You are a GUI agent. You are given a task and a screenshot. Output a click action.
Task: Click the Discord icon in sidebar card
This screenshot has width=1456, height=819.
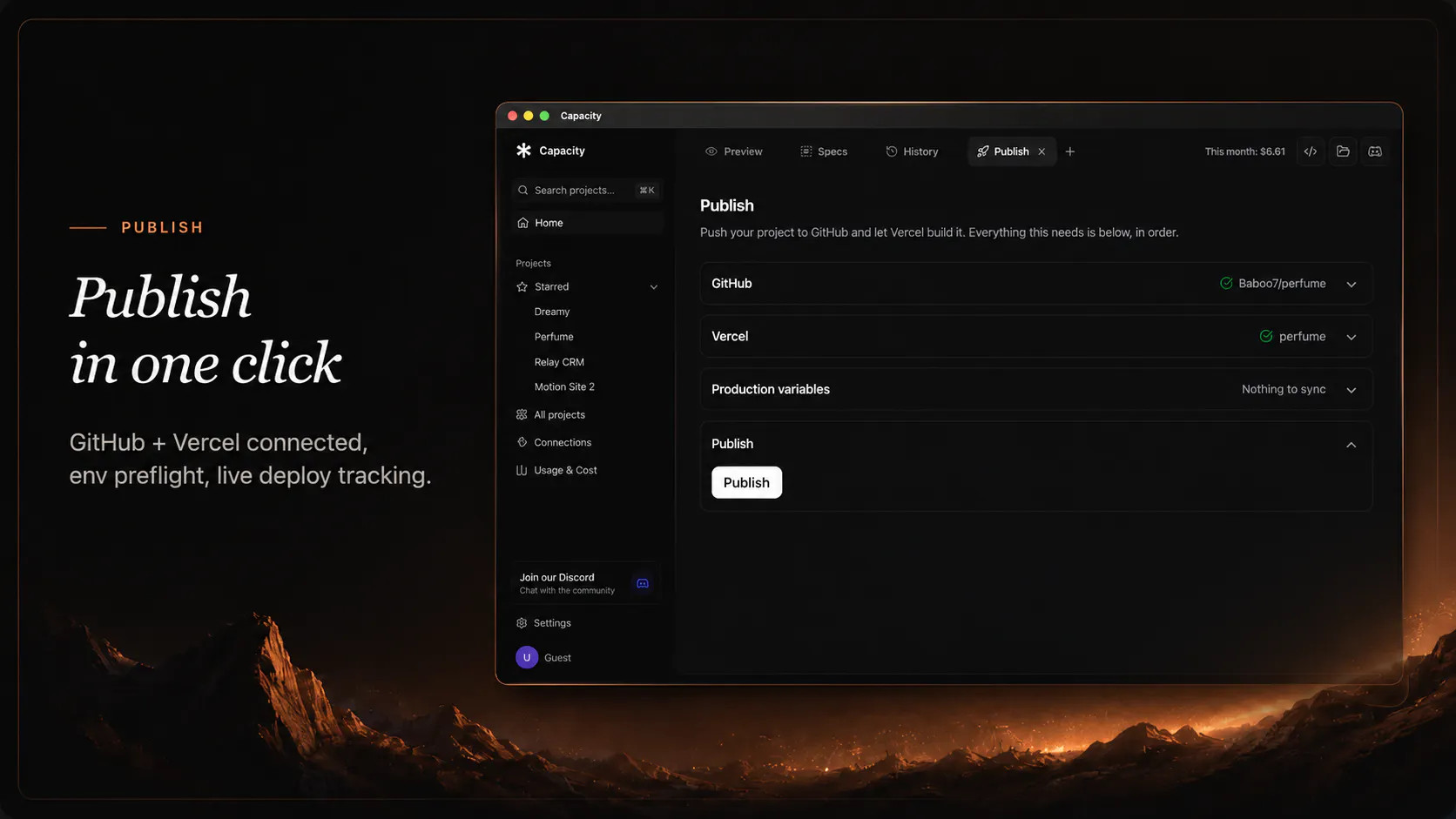[643, 583]
